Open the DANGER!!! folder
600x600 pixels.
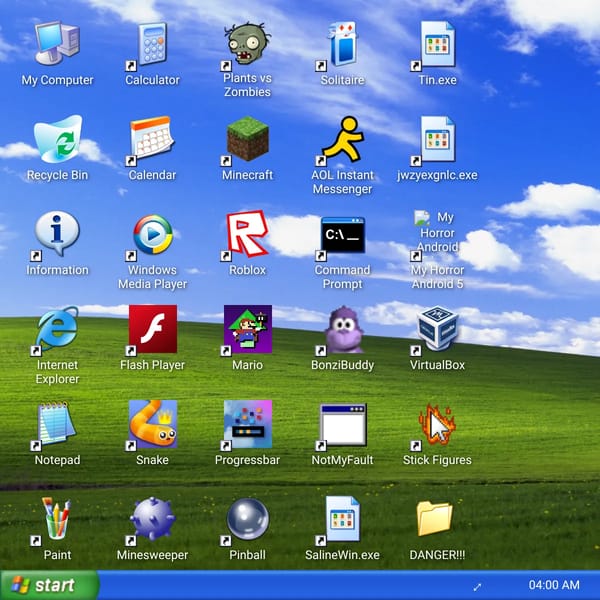tap(435, 518)
